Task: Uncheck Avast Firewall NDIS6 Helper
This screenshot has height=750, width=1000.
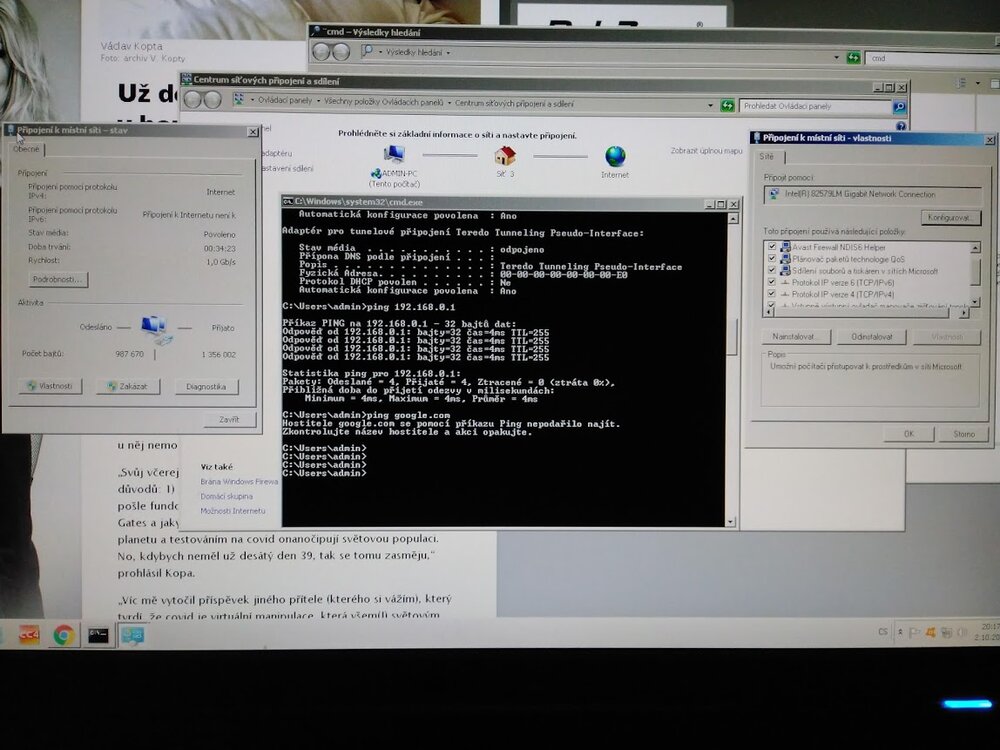Action: 771,246
